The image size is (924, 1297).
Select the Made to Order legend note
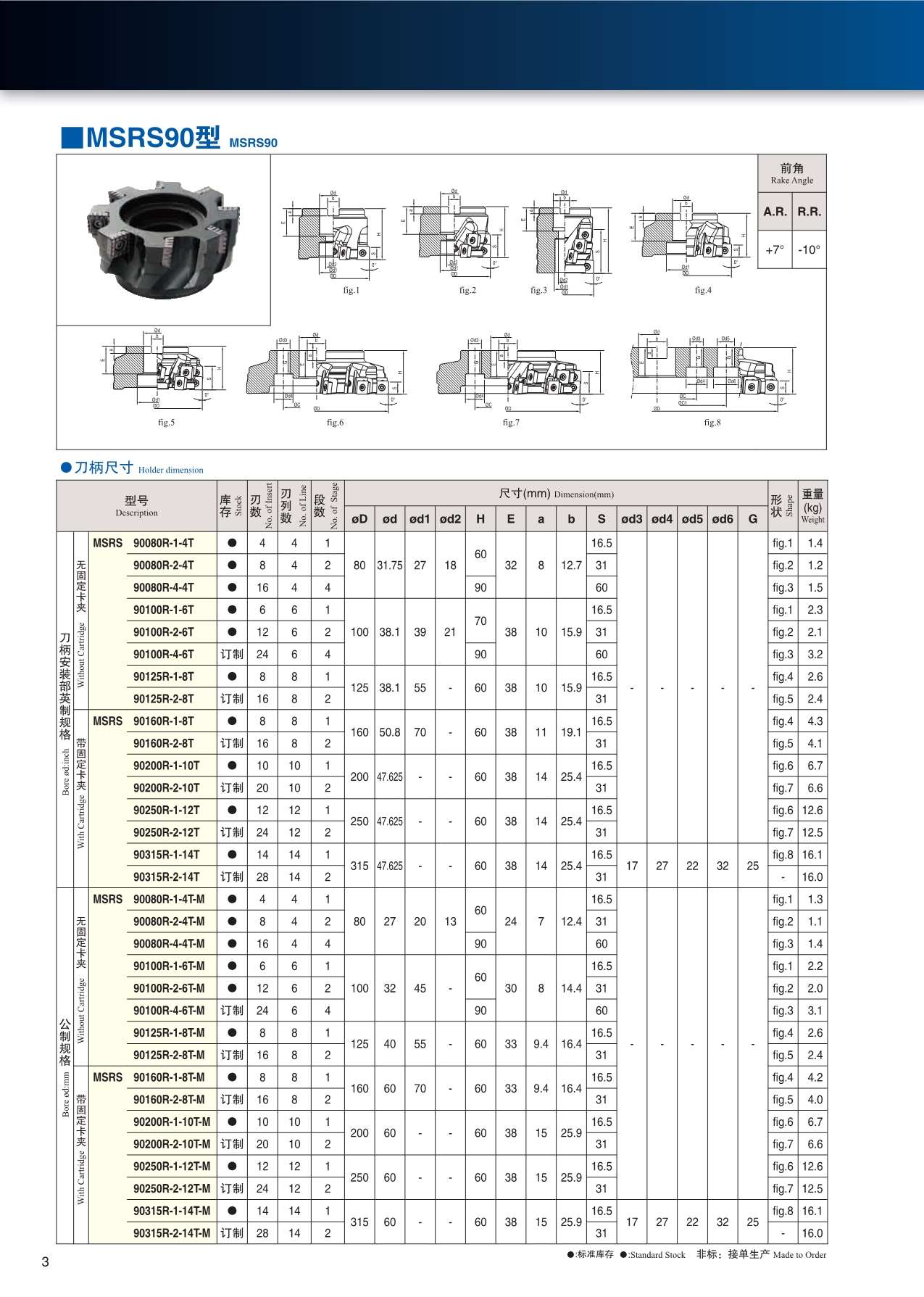[x=761, y=1255]
